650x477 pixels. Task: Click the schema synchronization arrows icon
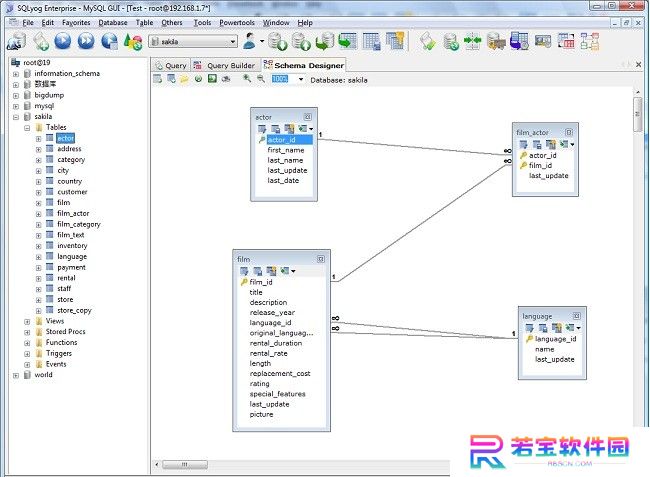click(x=472, y=41)
